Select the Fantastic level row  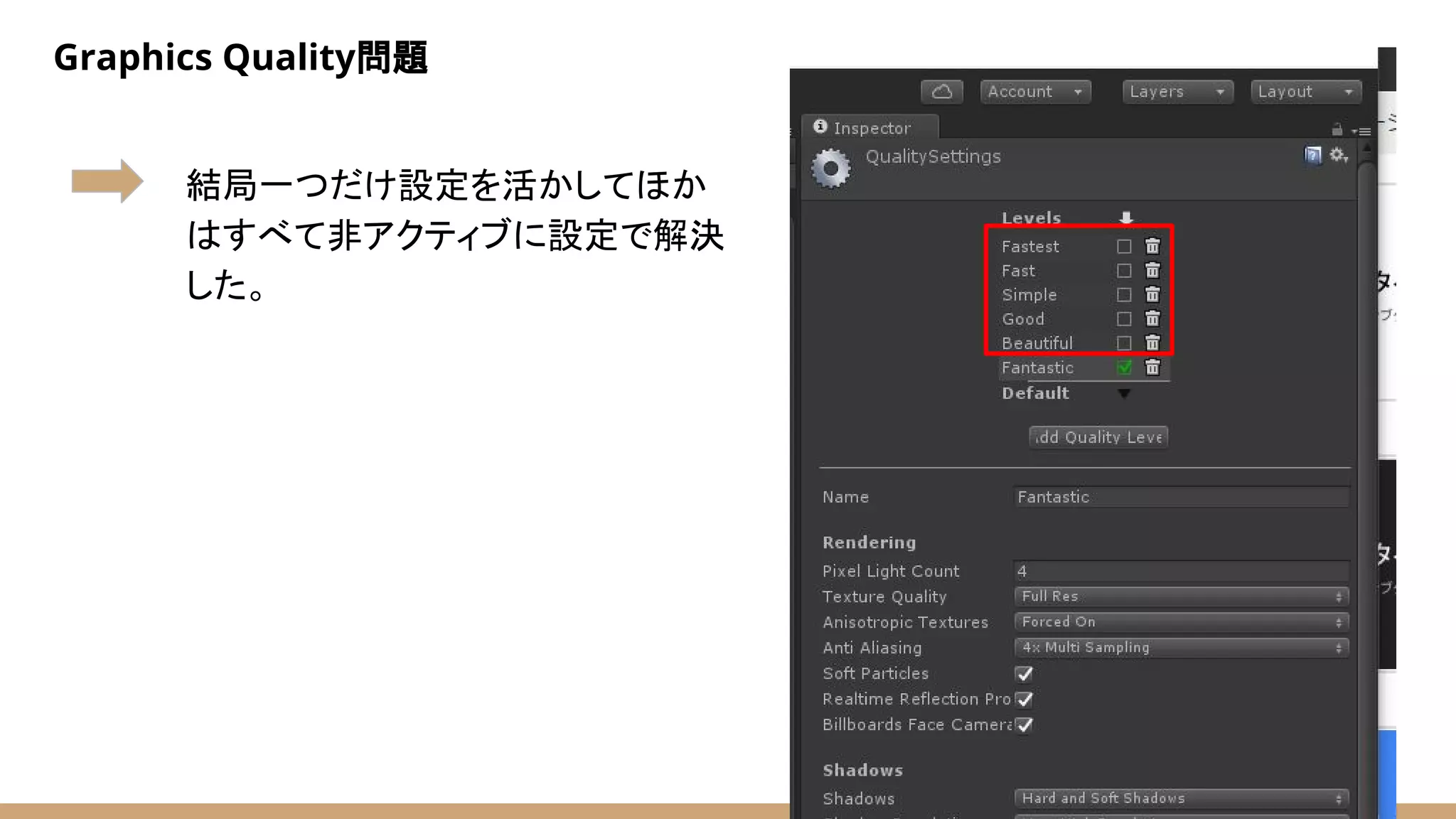click(1083, 368)
